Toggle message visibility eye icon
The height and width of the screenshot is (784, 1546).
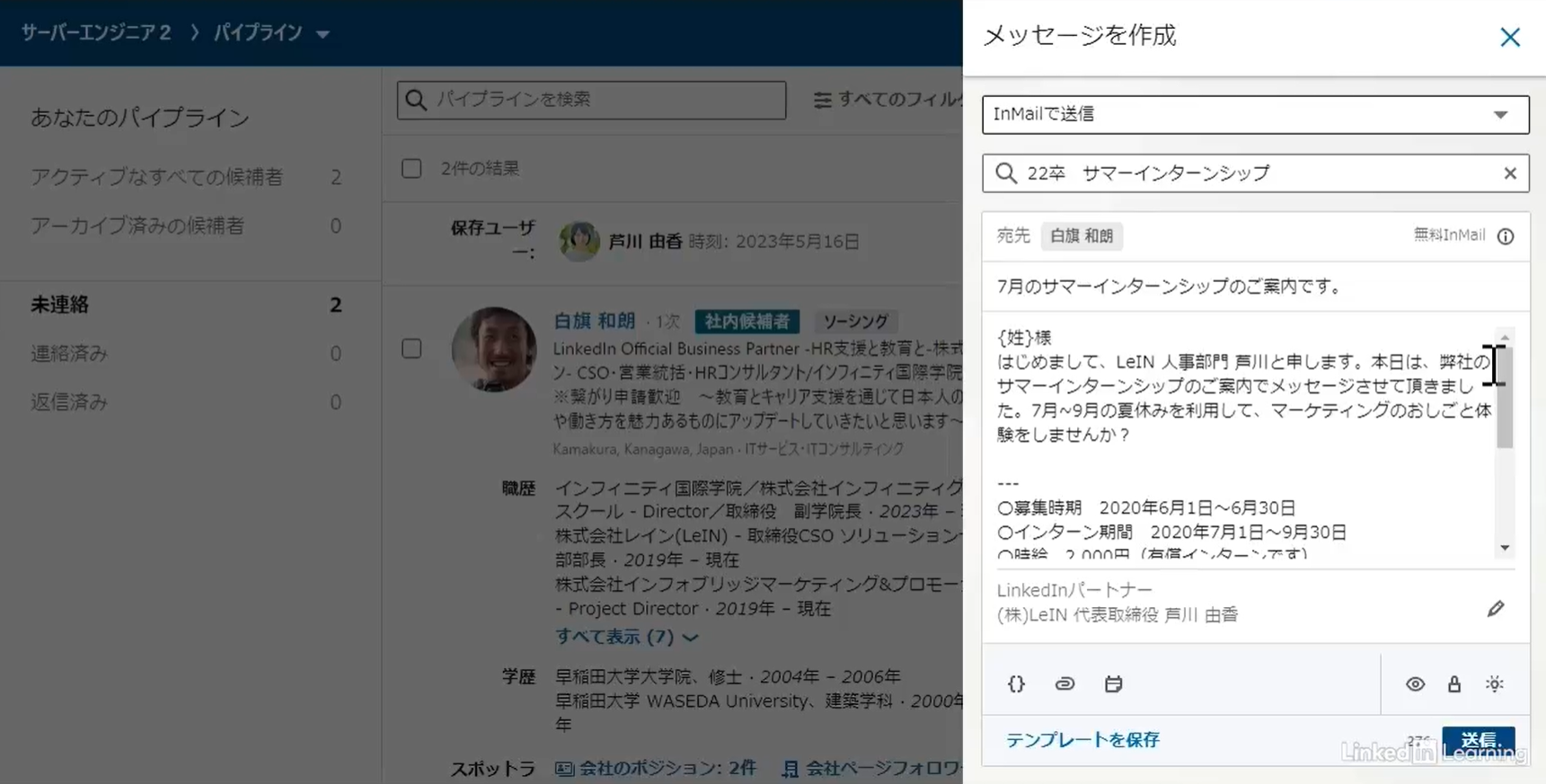tap(1415, 684)
